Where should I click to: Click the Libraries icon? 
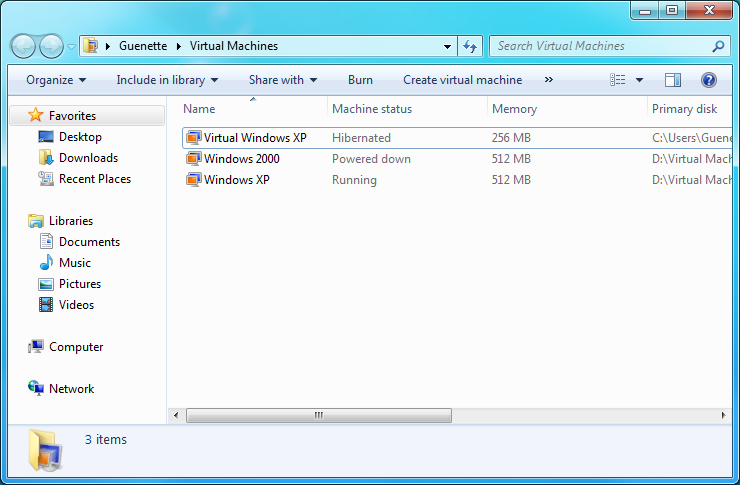tap(35, 221)
